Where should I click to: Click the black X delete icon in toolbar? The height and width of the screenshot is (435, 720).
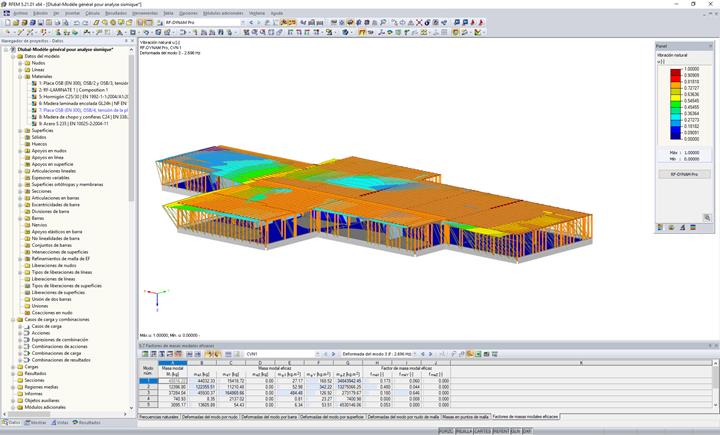(419, 23)
